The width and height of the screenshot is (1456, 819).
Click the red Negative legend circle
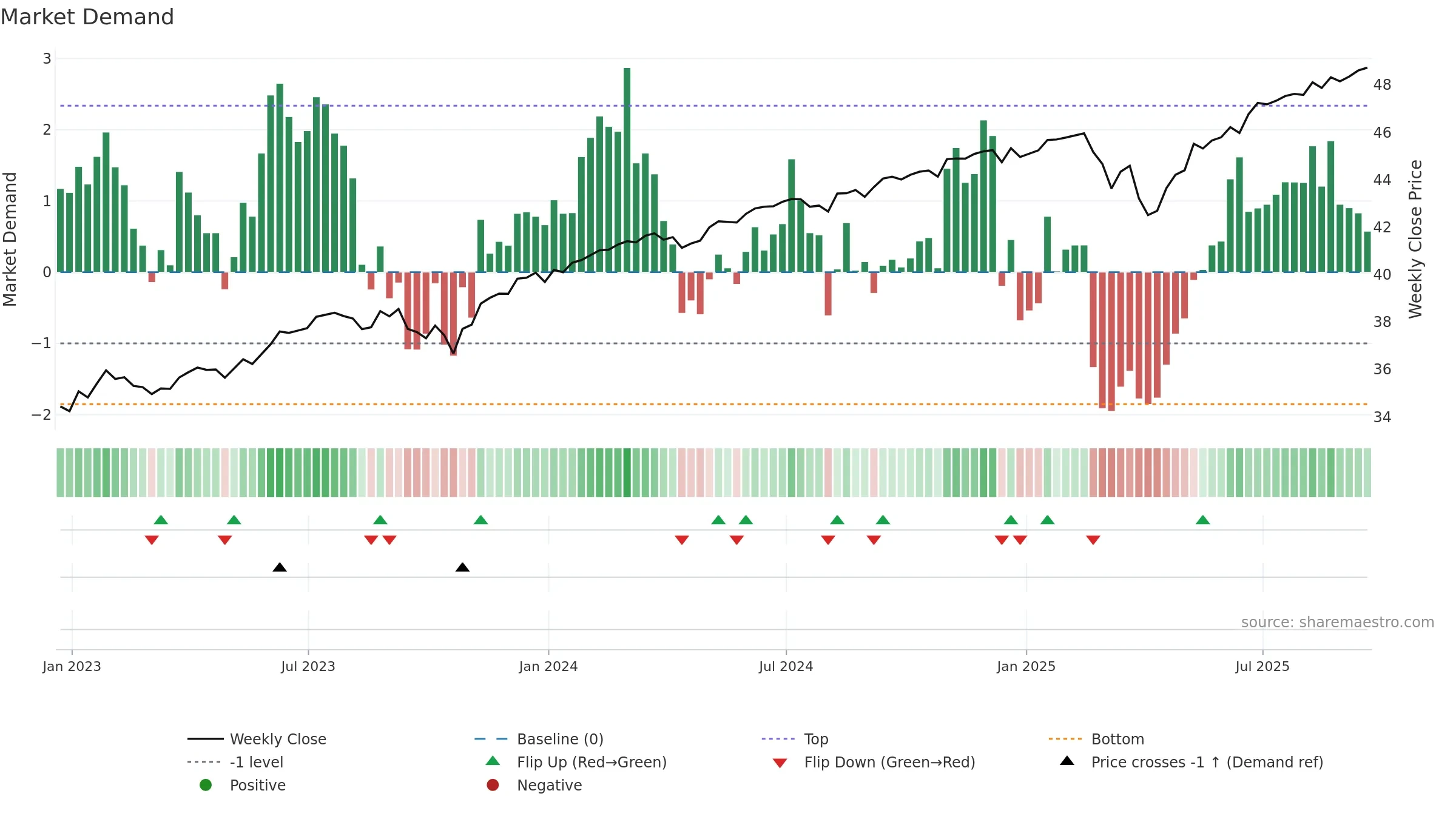(x=493, y=785)
